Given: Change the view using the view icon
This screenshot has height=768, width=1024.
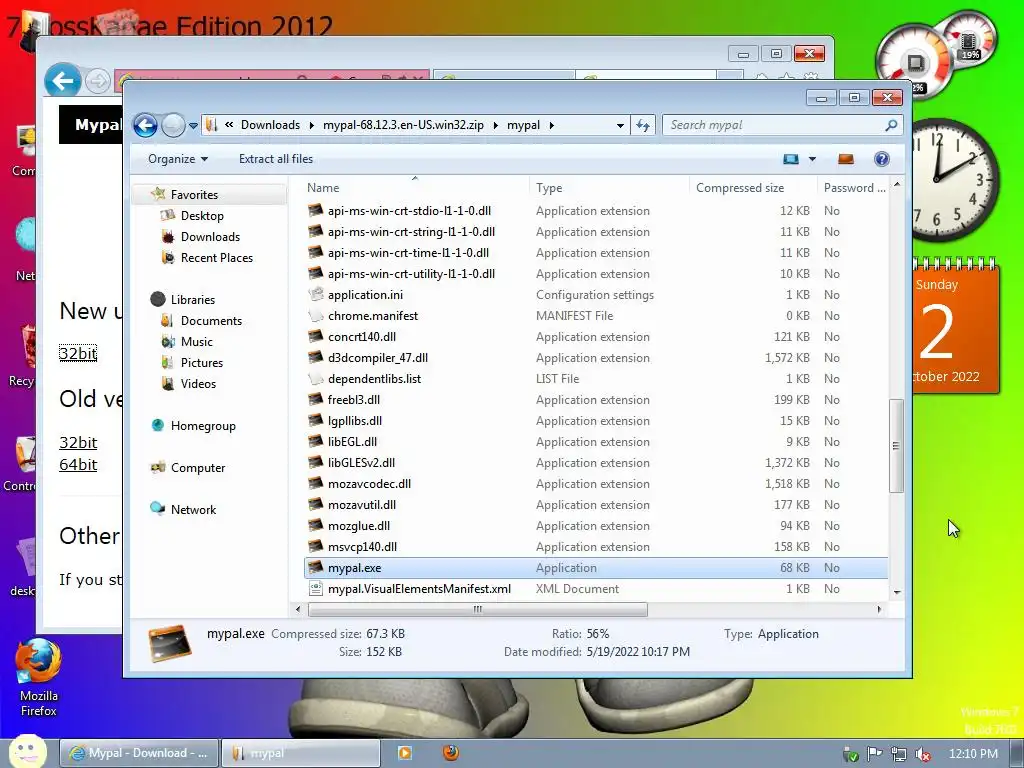Looking at the screenshot, I should [791, 159].
